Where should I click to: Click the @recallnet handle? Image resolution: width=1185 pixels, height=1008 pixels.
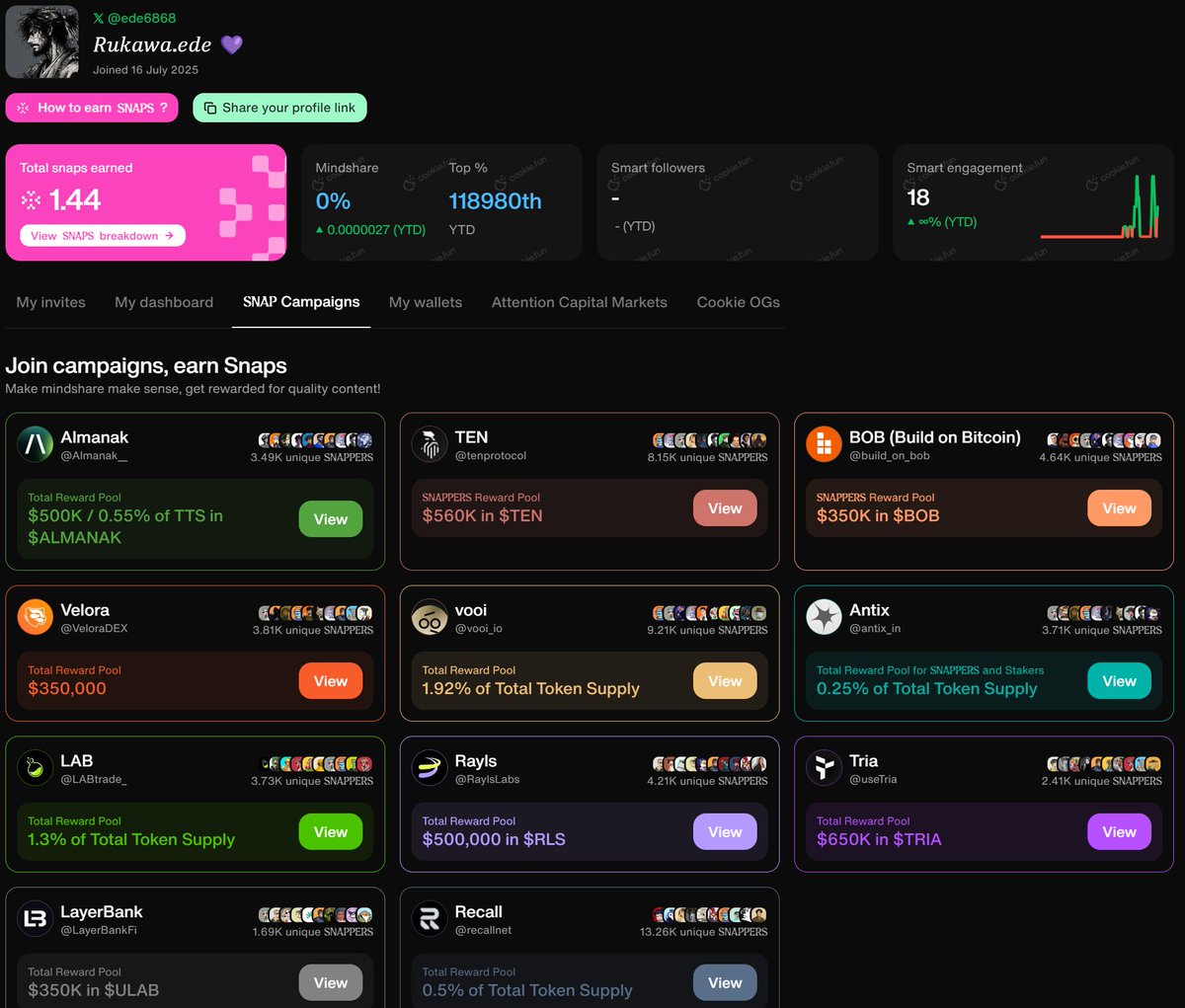(x=483, y=931)
